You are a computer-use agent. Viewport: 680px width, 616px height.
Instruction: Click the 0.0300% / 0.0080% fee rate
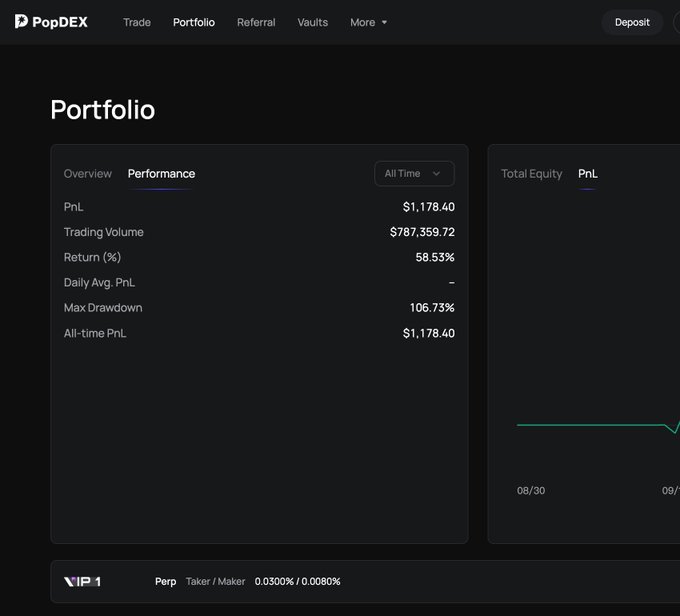tap(298, 581)
